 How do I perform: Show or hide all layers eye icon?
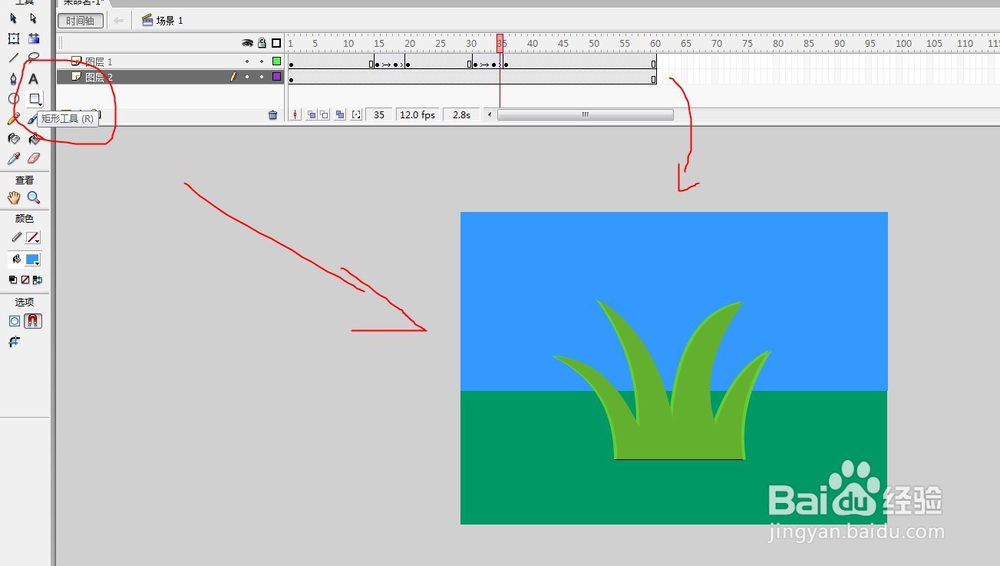(x=247, y=43)
